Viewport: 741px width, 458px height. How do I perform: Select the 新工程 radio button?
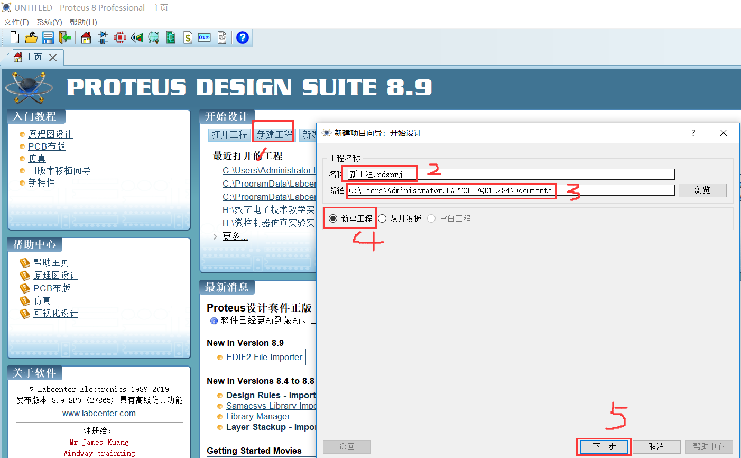333,218
